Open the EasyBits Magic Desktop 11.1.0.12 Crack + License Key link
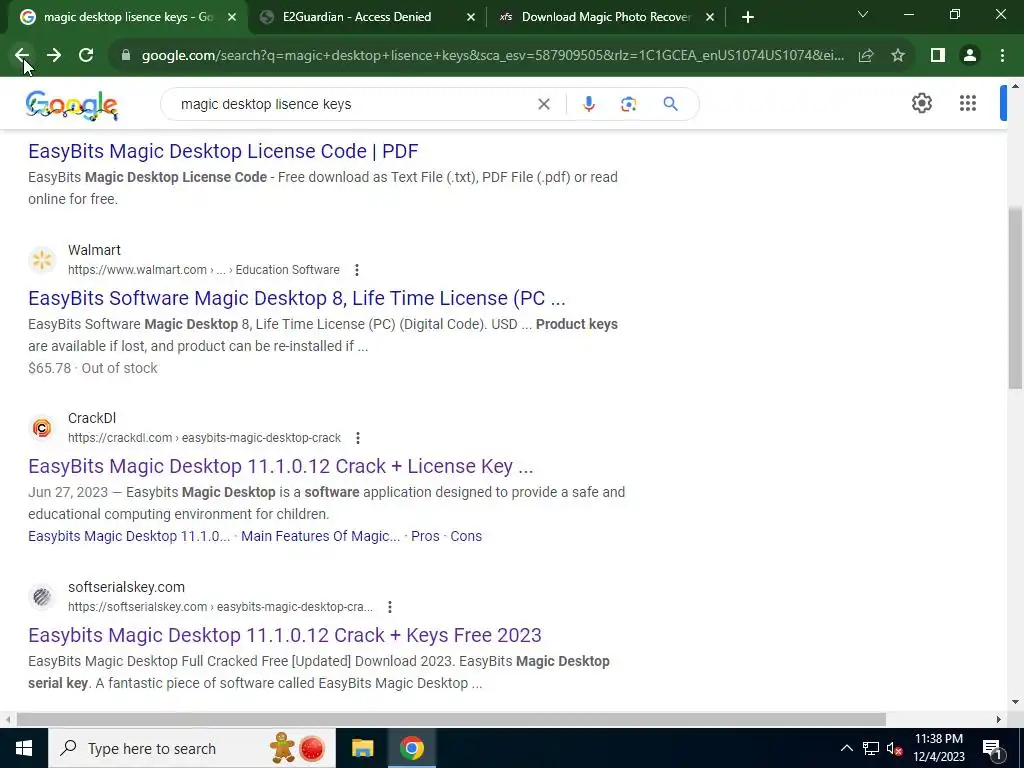 point(281,466)
